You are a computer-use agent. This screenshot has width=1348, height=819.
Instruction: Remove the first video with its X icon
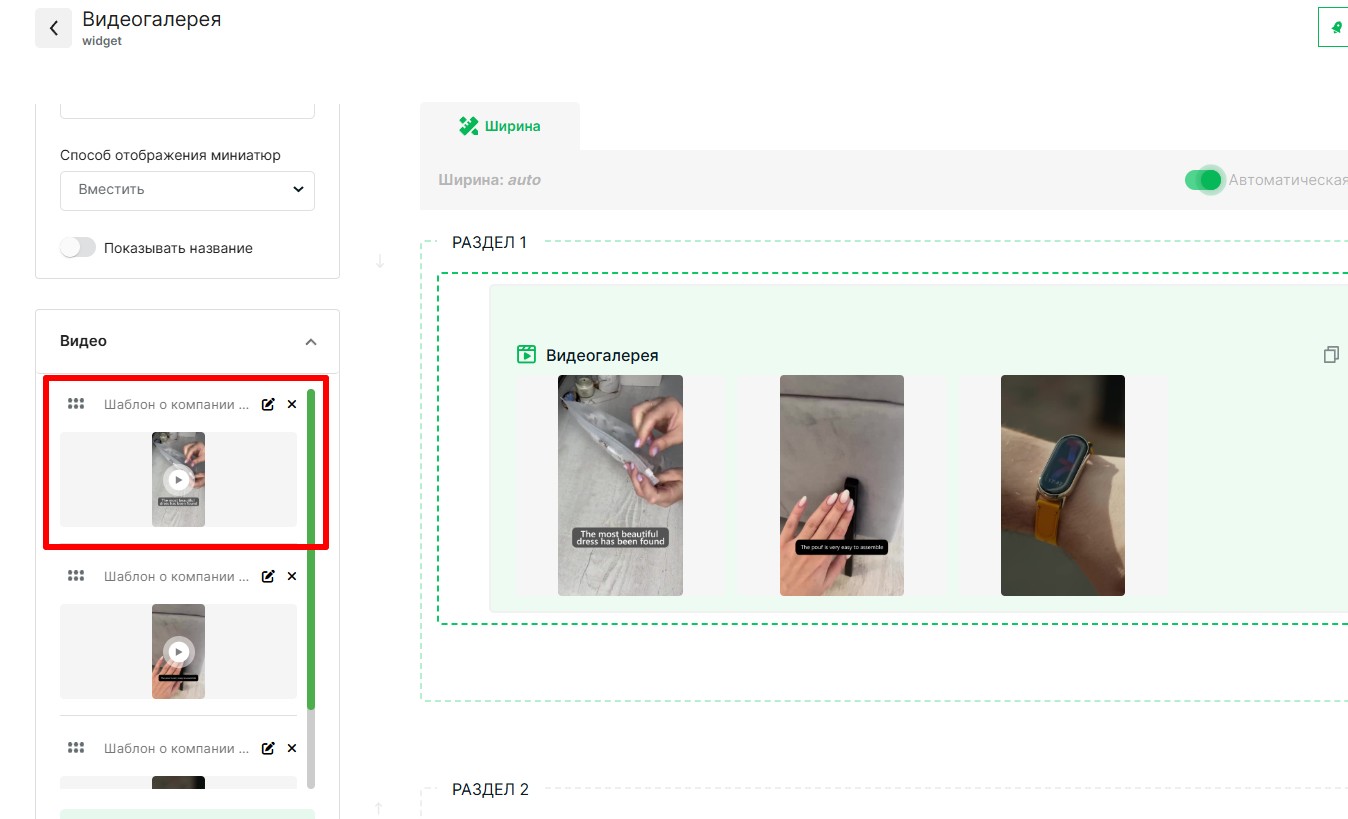[x=292, y=404]
